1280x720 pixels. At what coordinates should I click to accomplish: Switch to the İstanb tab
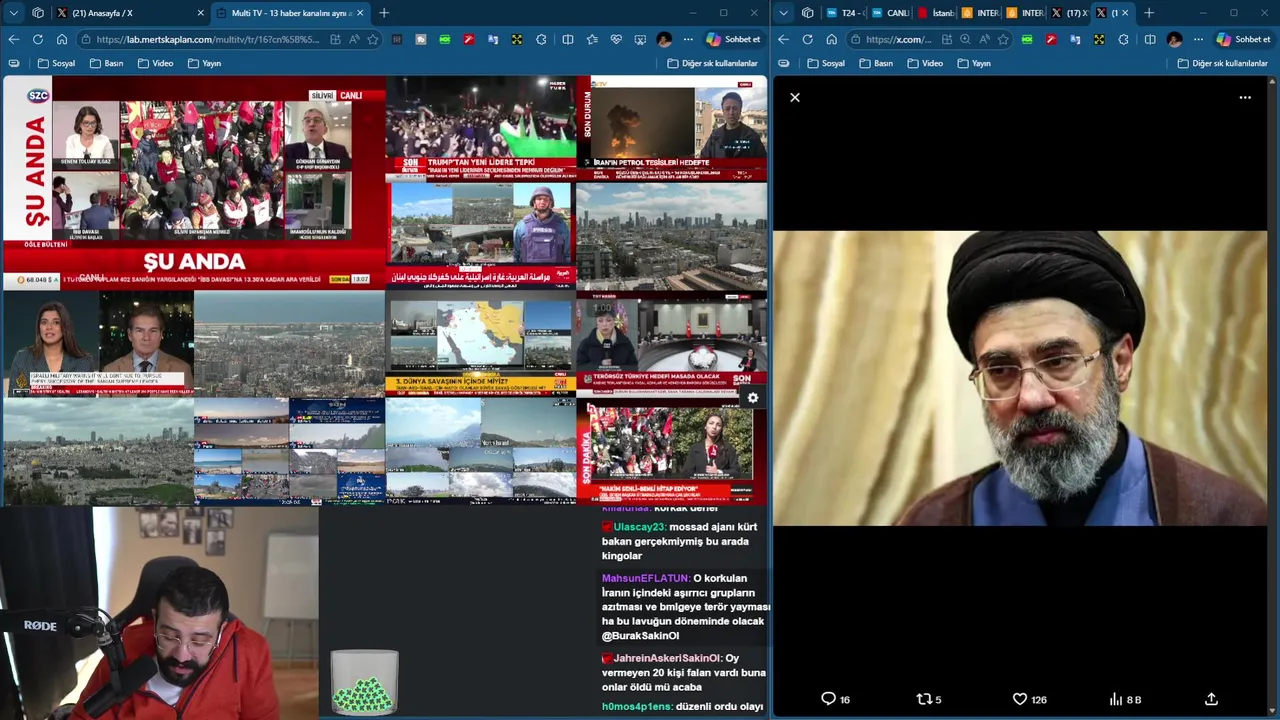(x=935, y=13)
